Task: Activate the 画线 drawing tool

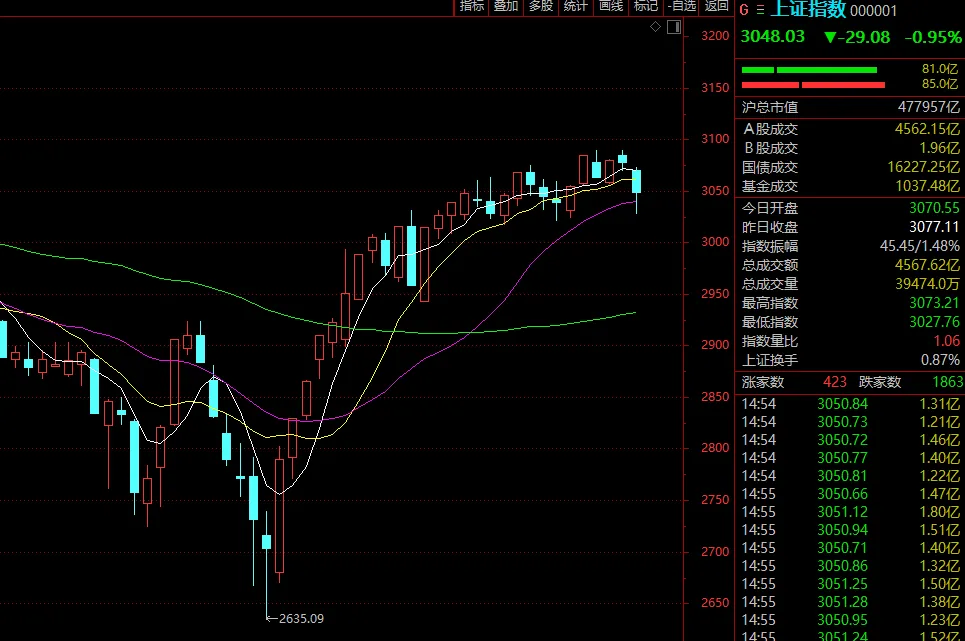Action: click(611, 6)
